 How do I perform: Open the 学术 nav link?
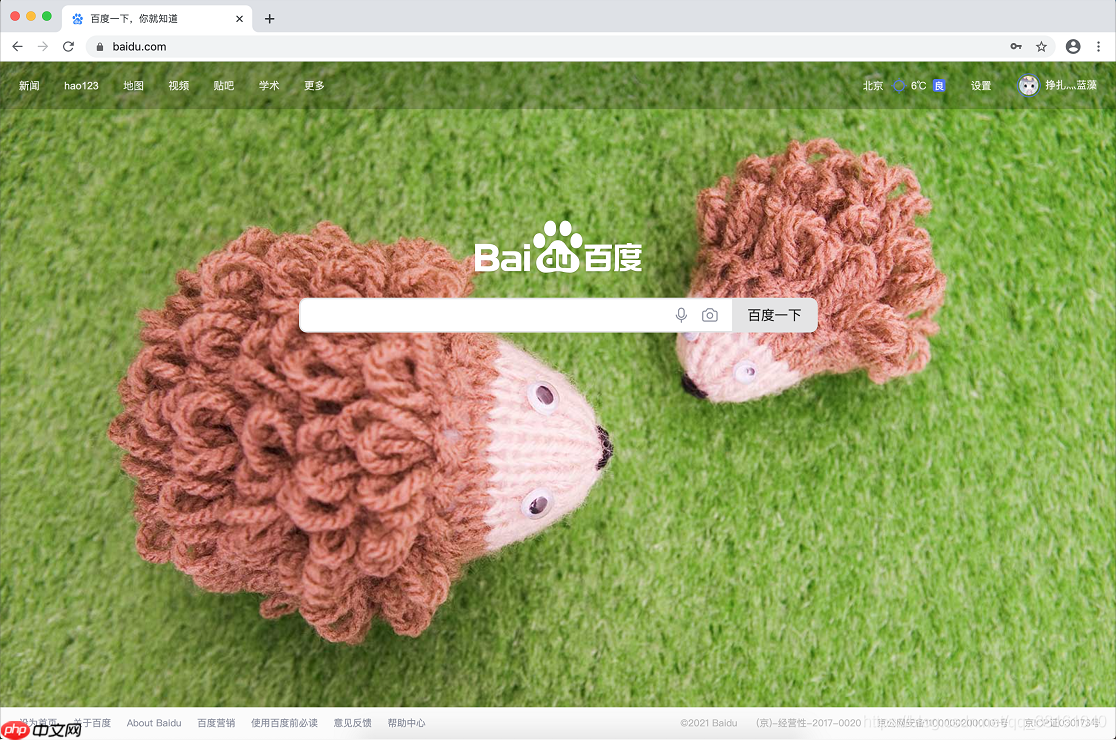tap(269, 85)
